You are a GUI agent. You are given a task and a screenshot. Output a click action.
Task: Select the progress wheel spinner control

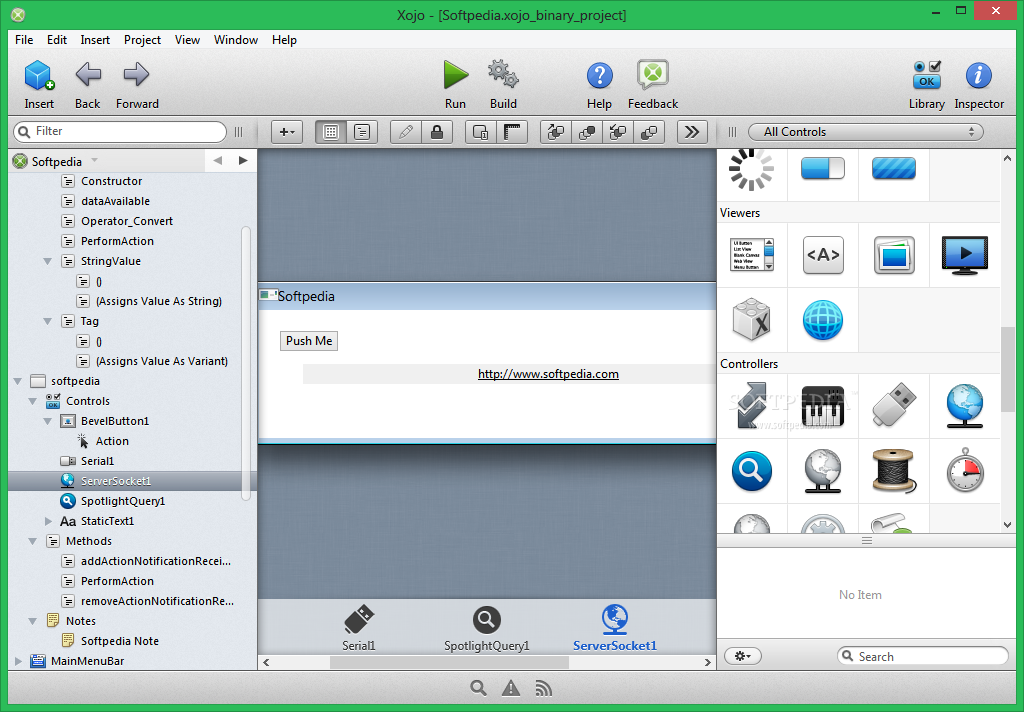pyautogui.click(x=752, y=169)
